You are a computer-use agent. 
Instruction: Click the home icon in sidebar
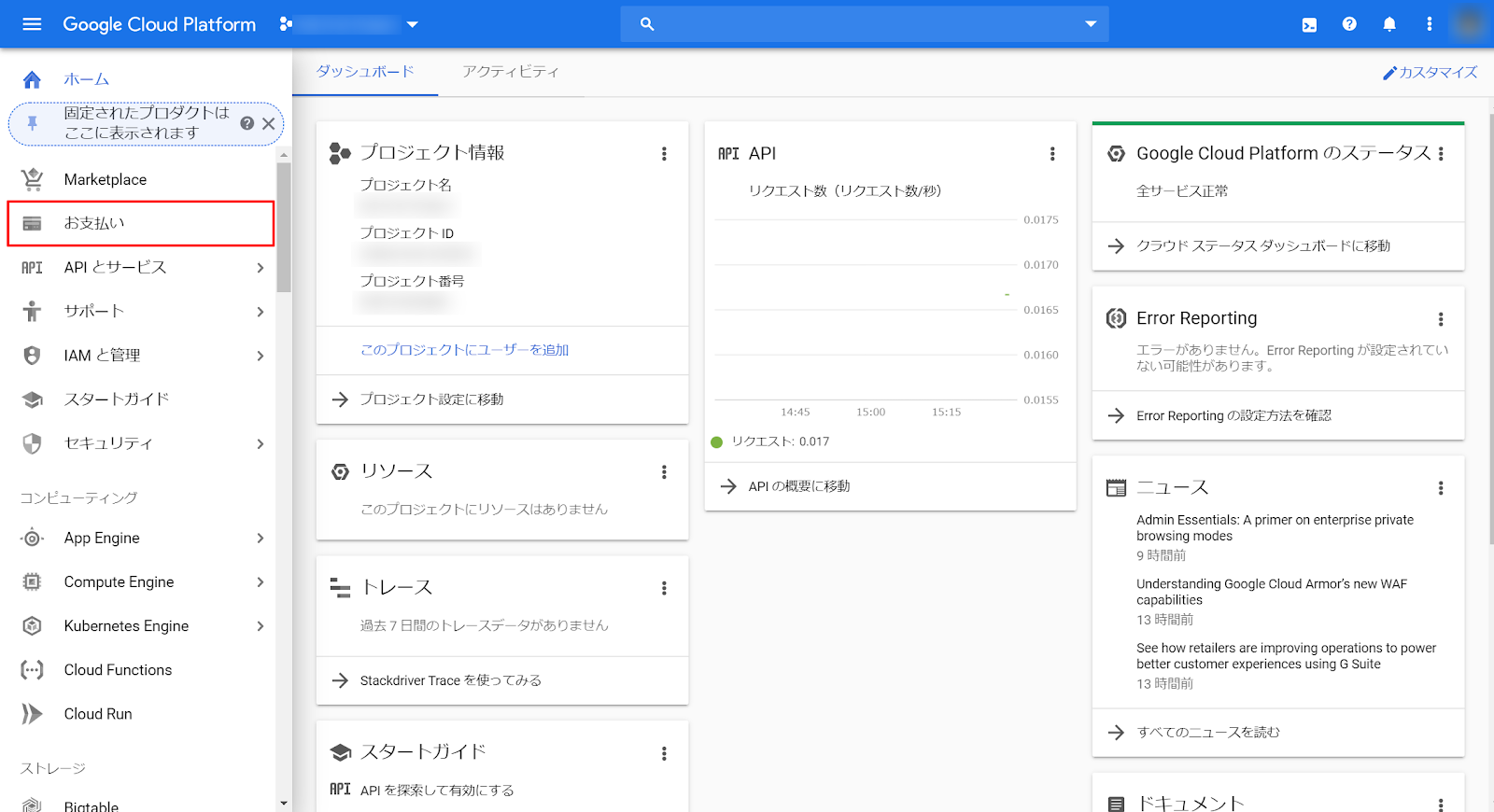pos(32,79)
